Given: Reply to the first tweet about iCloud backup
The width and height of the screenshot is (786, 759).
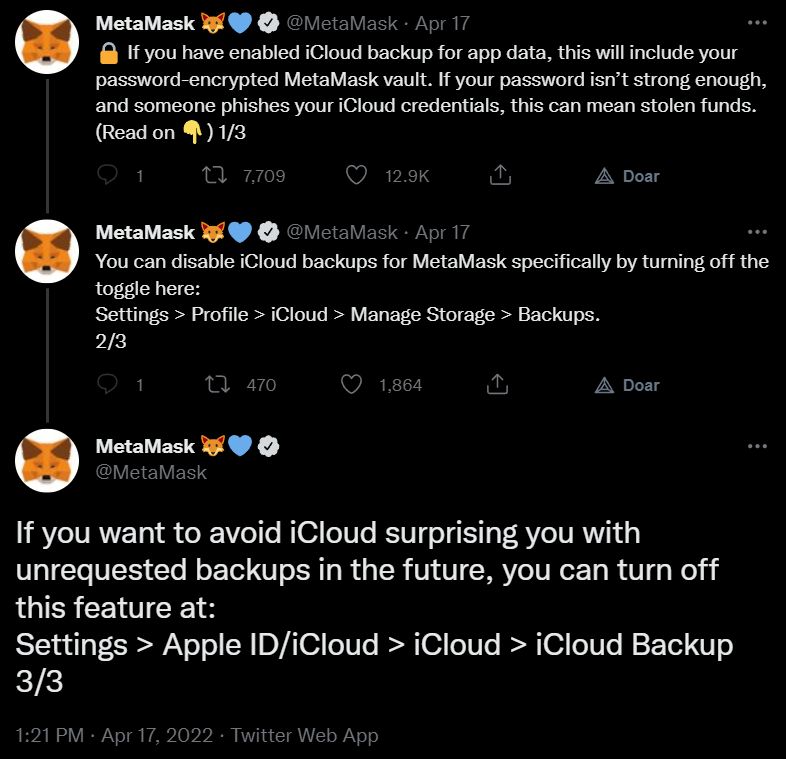Looking at the screenshot, I should point(107,175).
